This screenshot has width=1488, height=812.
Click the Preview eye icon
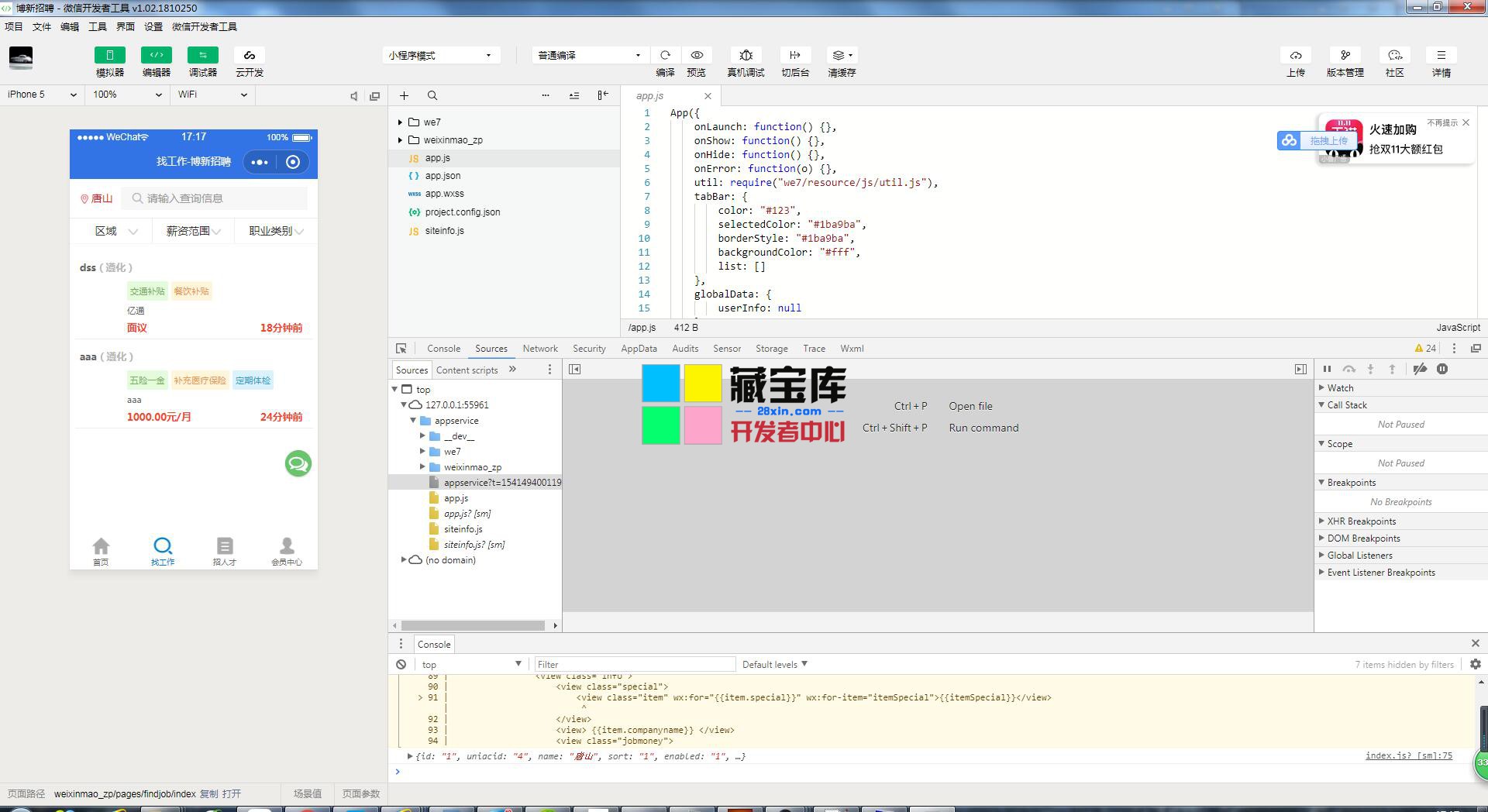coord(697,55)
